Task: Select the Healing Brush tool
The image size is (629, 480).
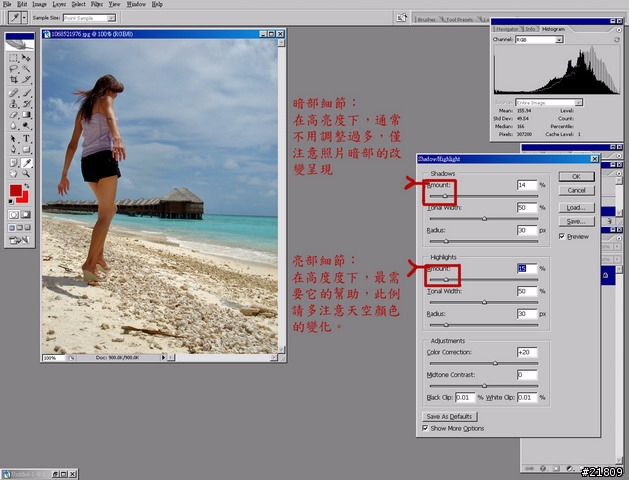Action: [x=14, y=93]
